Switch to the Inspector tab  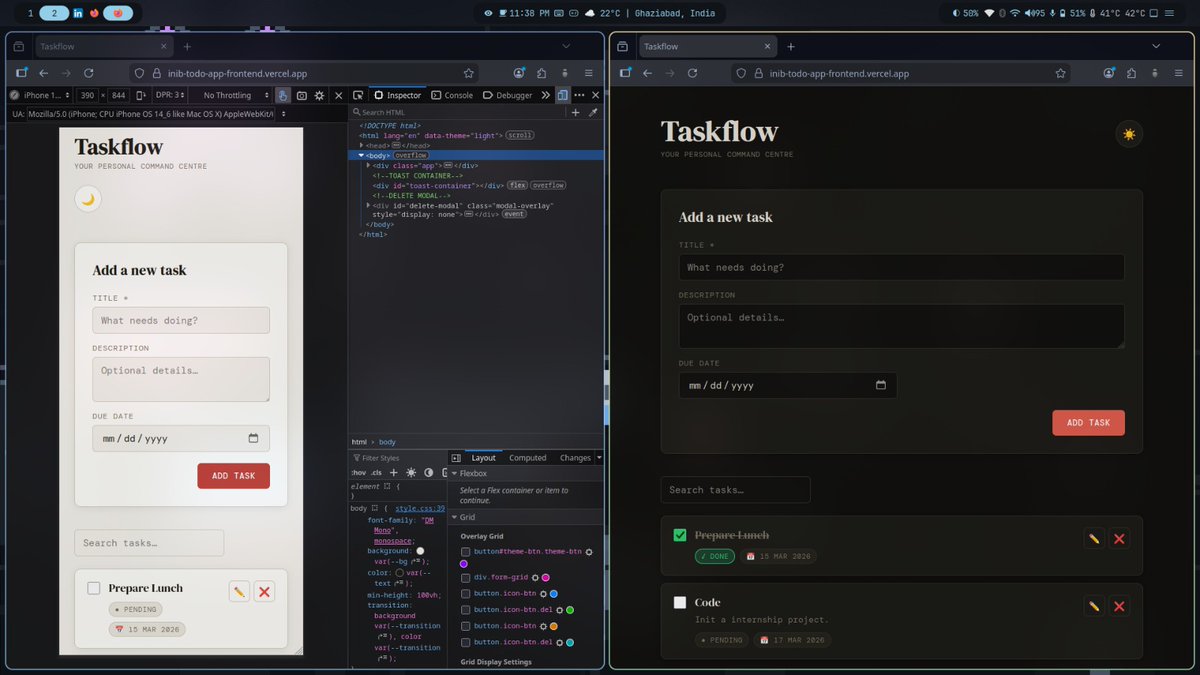(397, 95)
